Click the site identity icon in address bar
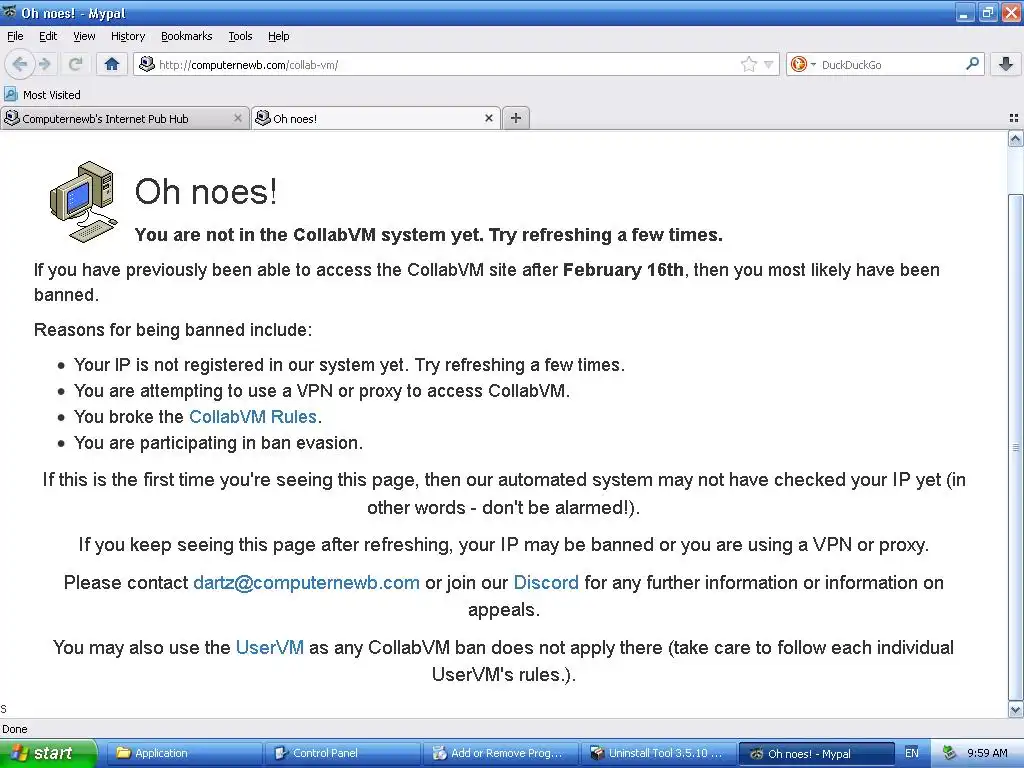The width and height of the screenshot is (1024, 768). point(147,64)
